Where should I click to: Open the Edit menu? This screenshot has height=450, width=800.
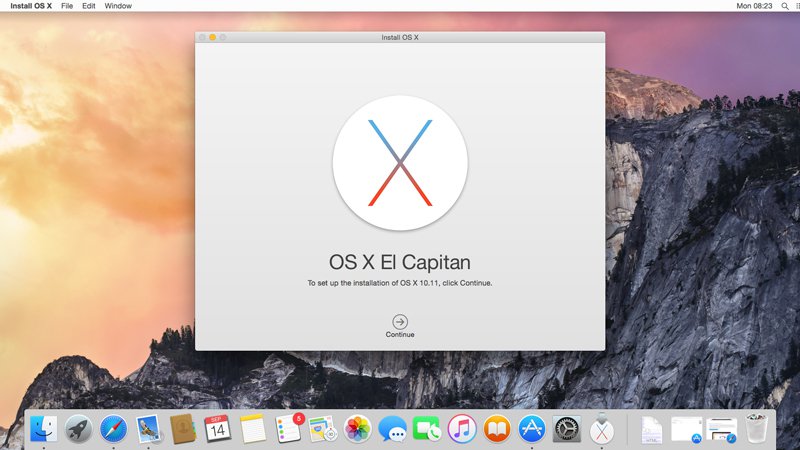(89, 6)
